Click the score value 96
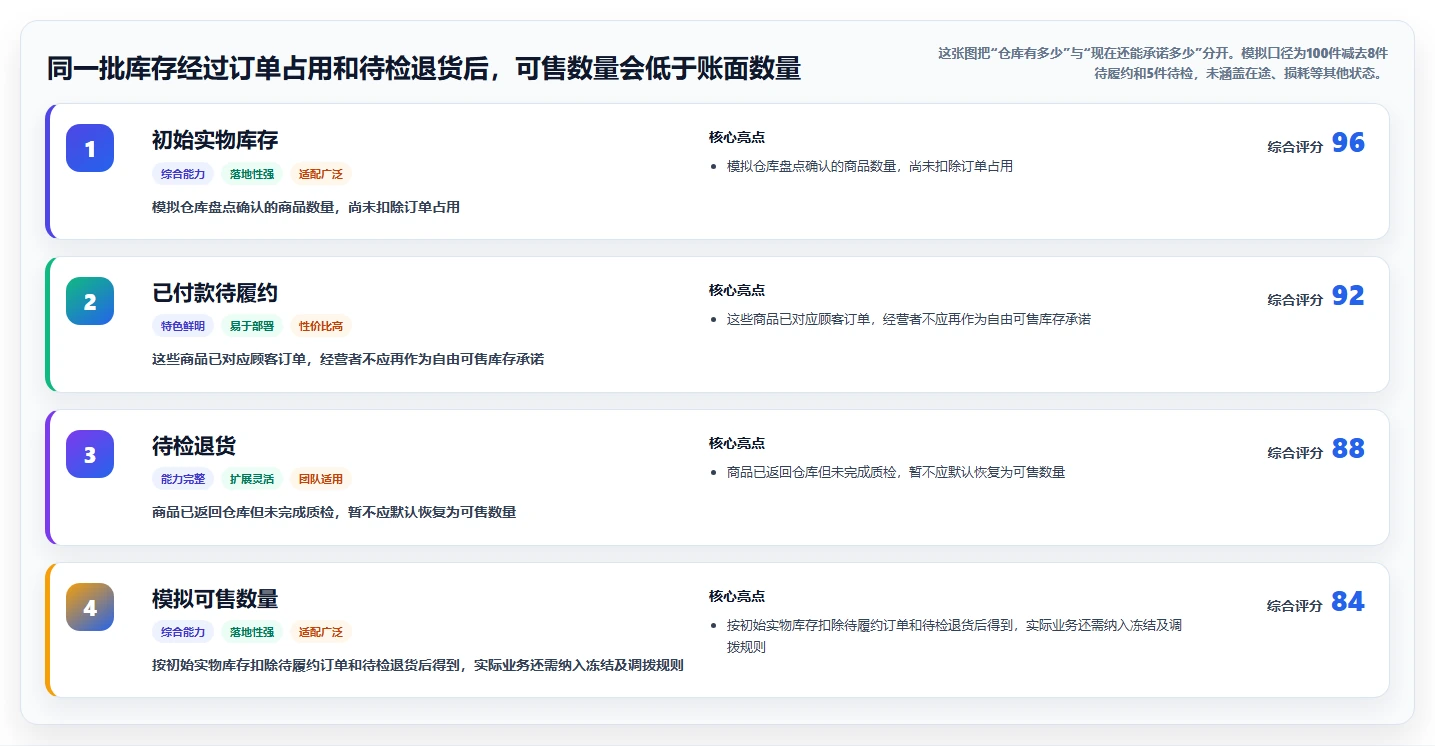The height and width of the screenshot is (746, 1435). (1348, 143)
